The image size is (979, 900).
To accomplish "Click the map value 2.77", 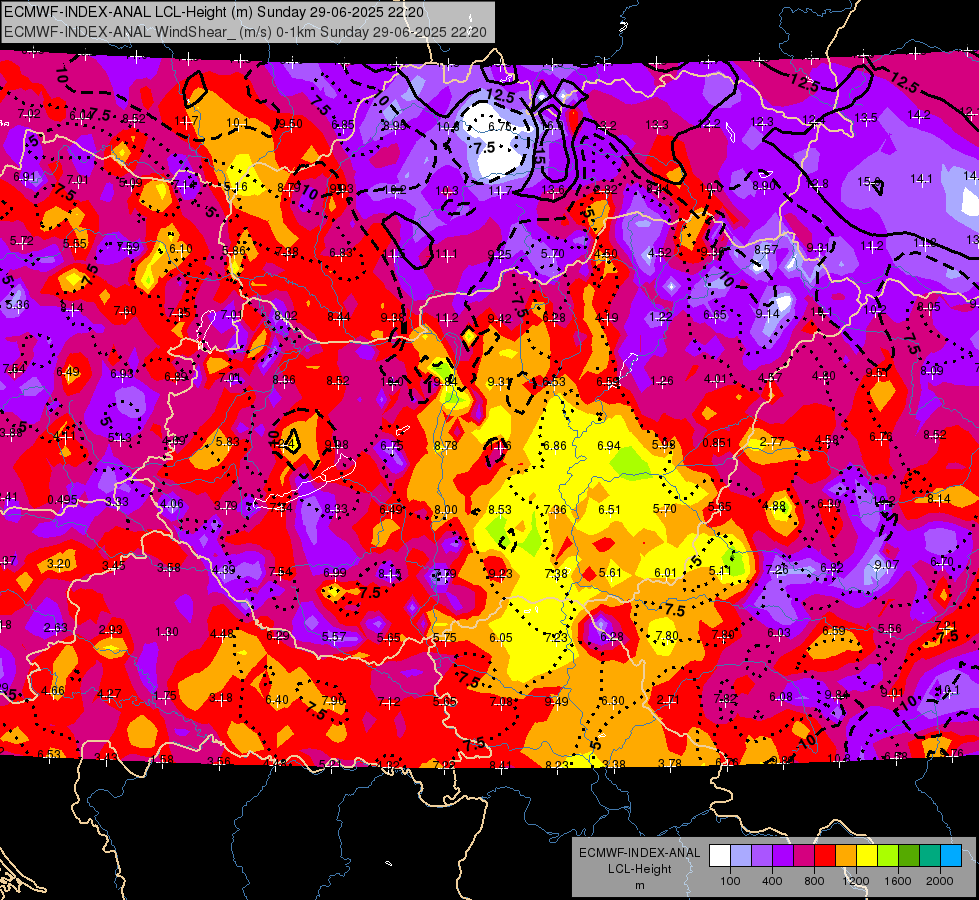I will coord(772,442).
